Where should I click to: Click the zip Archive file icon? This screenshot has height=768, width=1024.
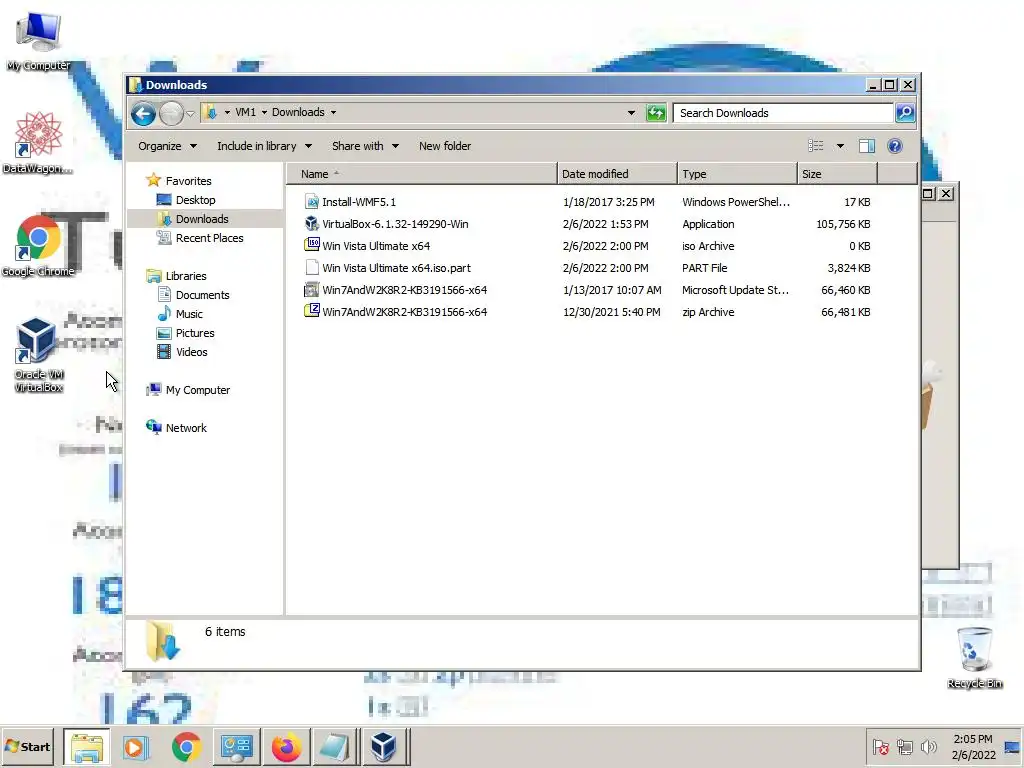(312, 312)
